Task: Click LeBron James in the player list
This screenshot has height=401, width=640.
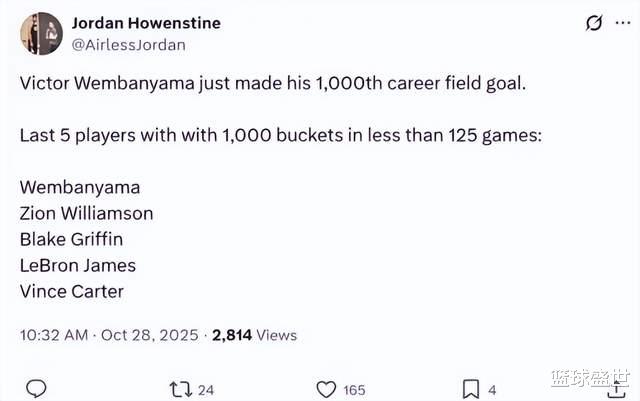Action: [x=77, y=265]
